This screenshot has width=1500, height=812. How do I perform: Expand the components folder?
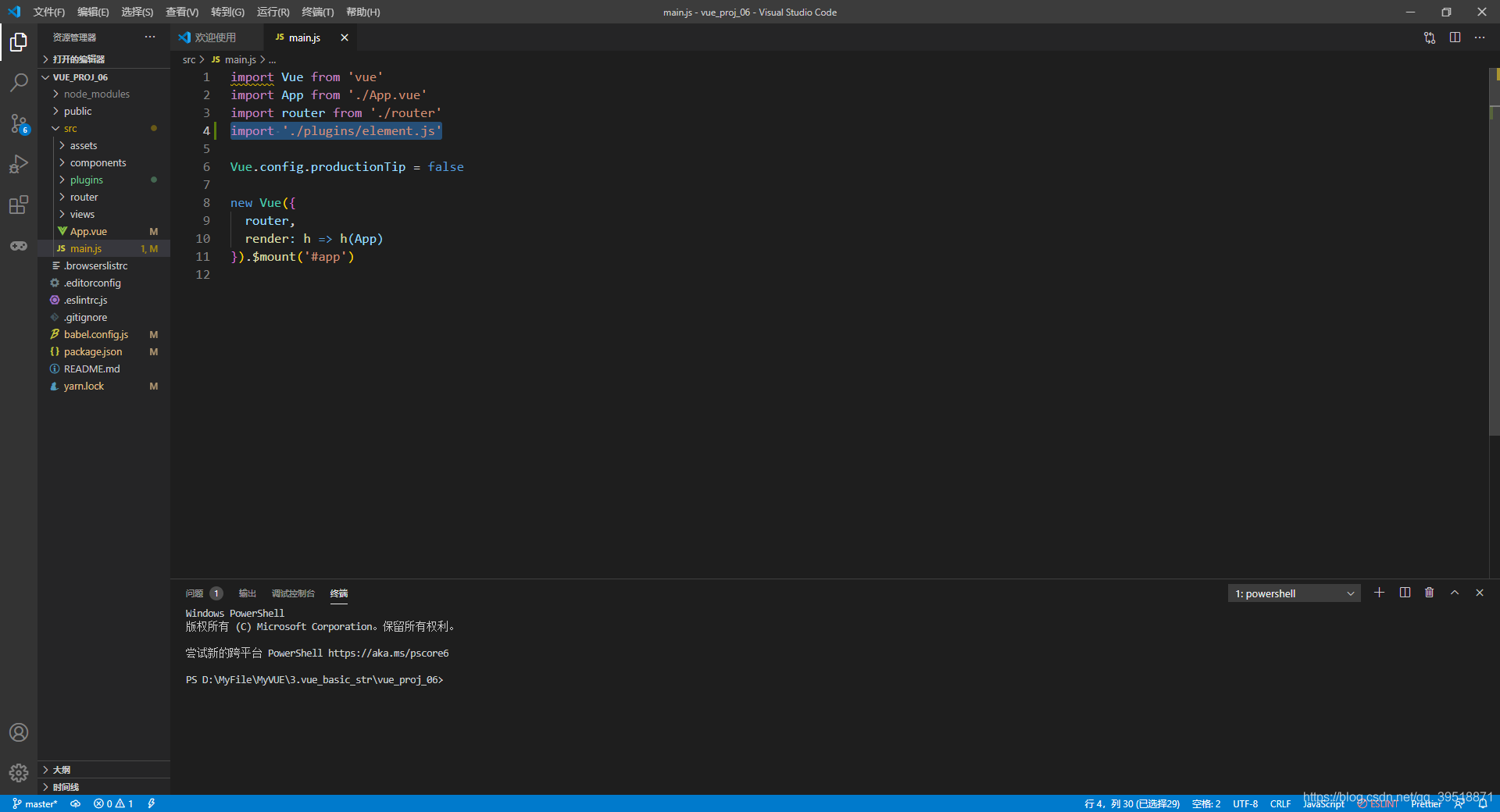pyautogui.click(x=104, y=162)
